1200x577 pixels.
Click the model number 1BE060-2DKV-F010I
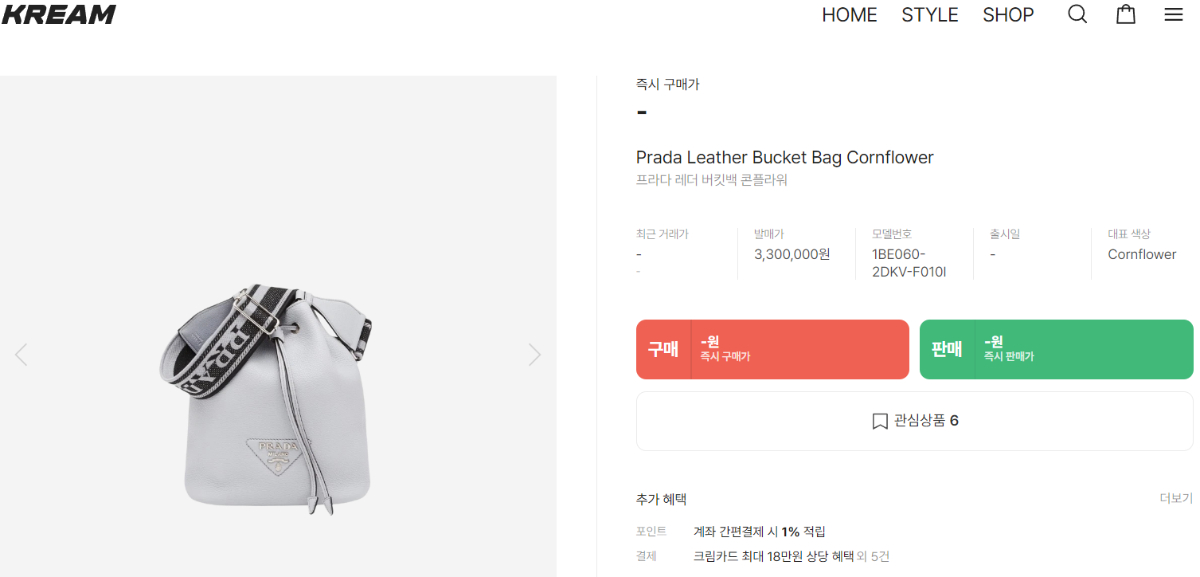909,262
